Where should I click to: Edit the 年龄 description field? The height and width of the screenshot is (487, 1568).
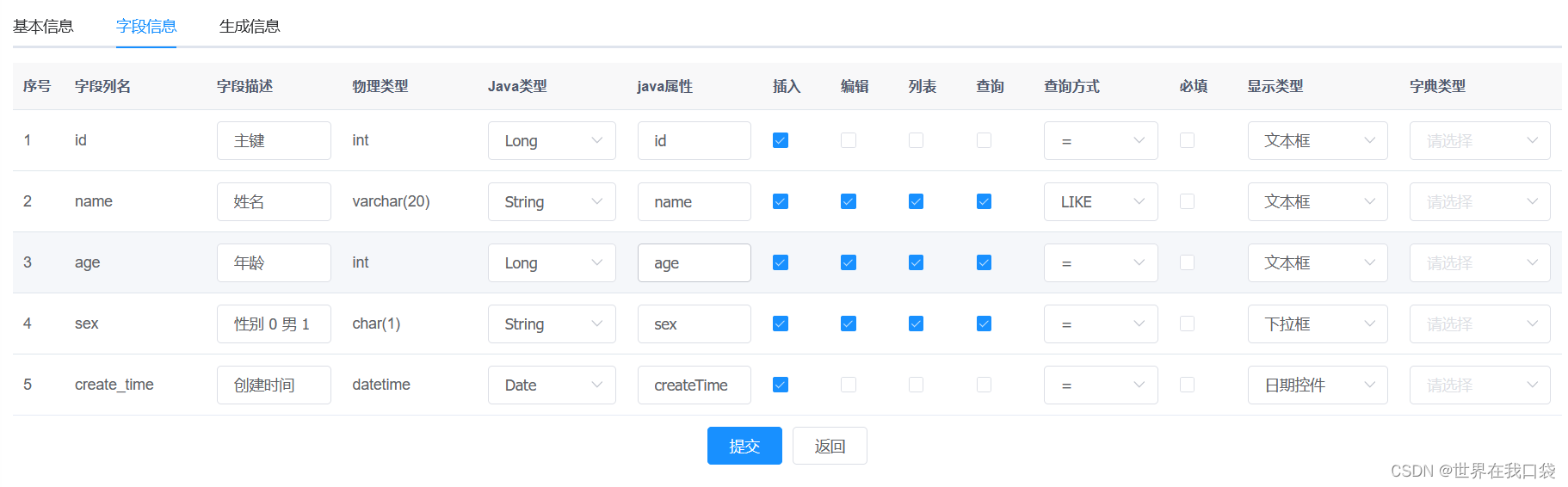tap(274, 262)
